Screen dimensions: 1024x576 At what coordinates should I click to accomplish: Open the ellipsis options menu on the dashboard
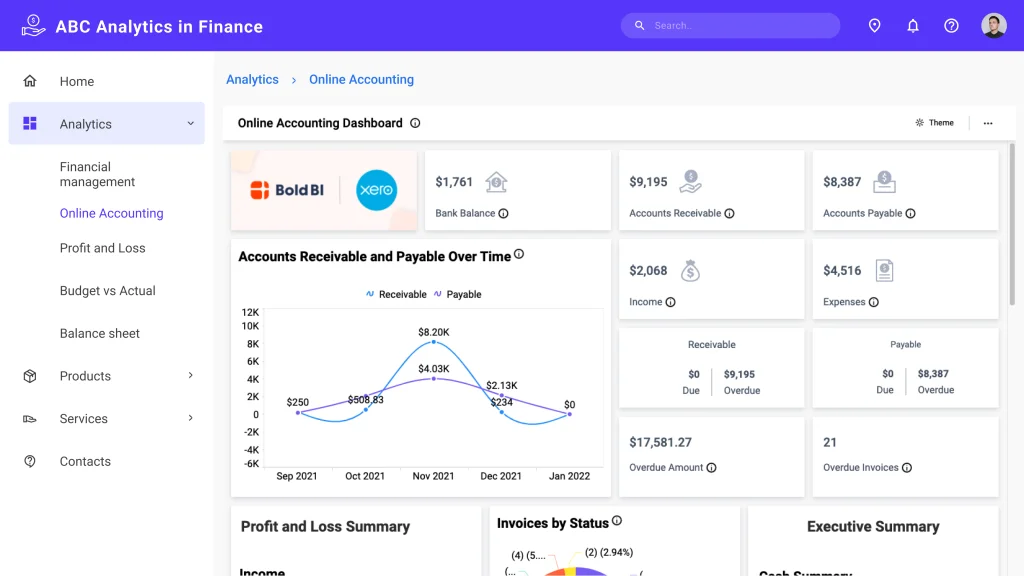(x=988, y=122)
